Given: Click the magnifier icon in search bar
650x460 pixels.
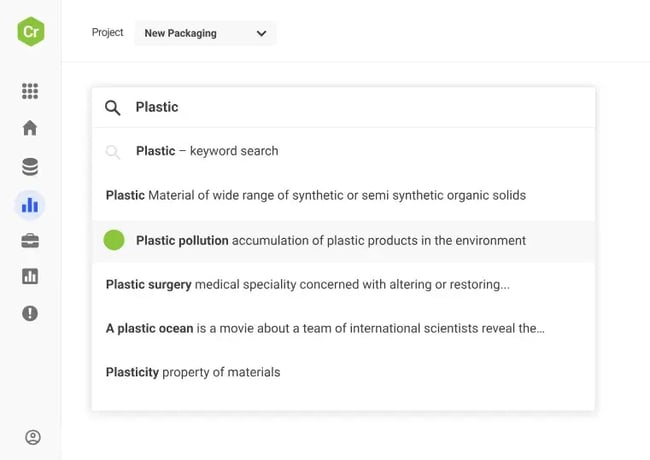Looking at the screenshot, I should (x=113, y=107).
